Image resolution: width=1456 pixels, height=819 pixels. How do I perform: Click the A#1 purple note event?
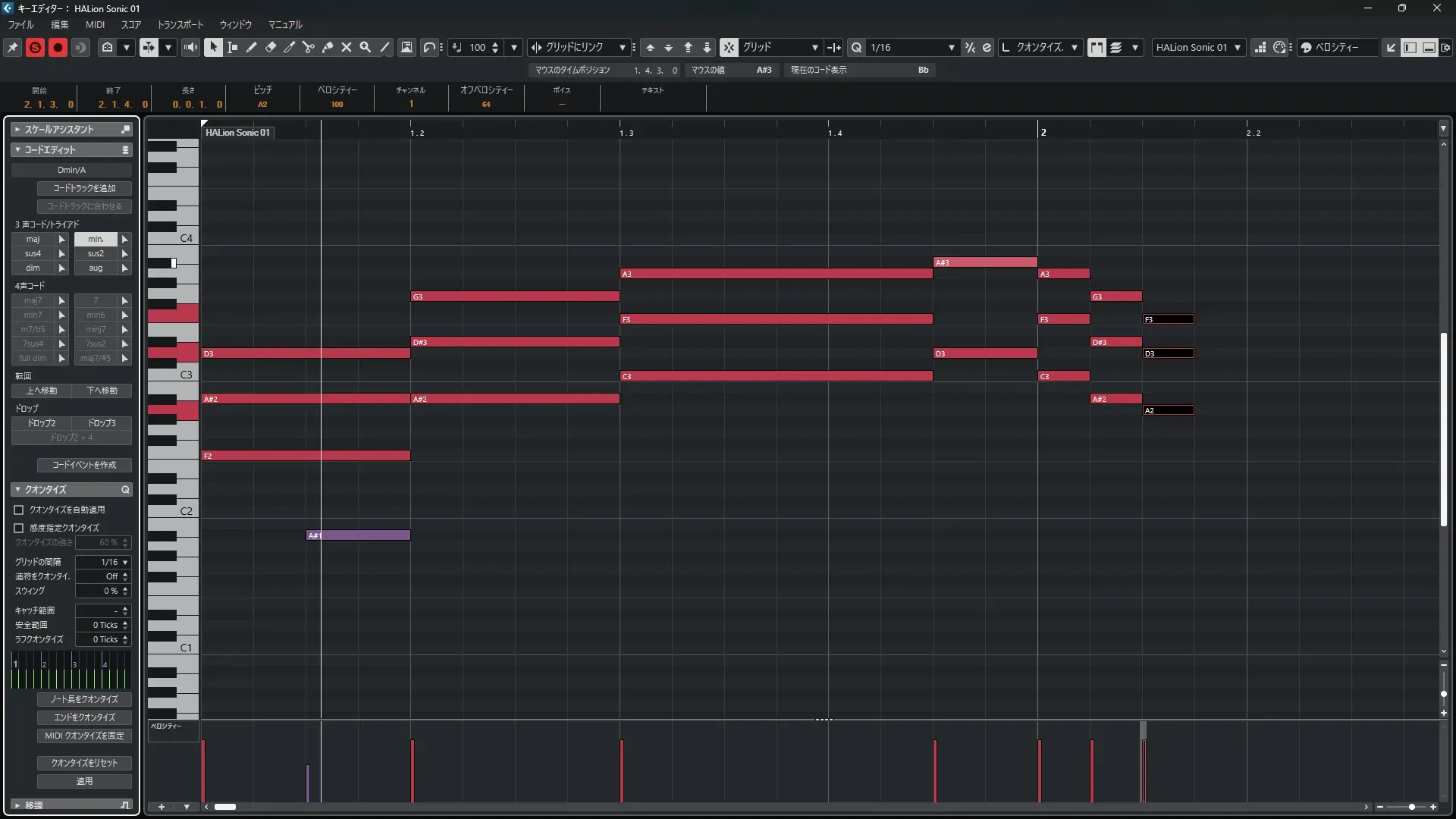click(358, 535)
